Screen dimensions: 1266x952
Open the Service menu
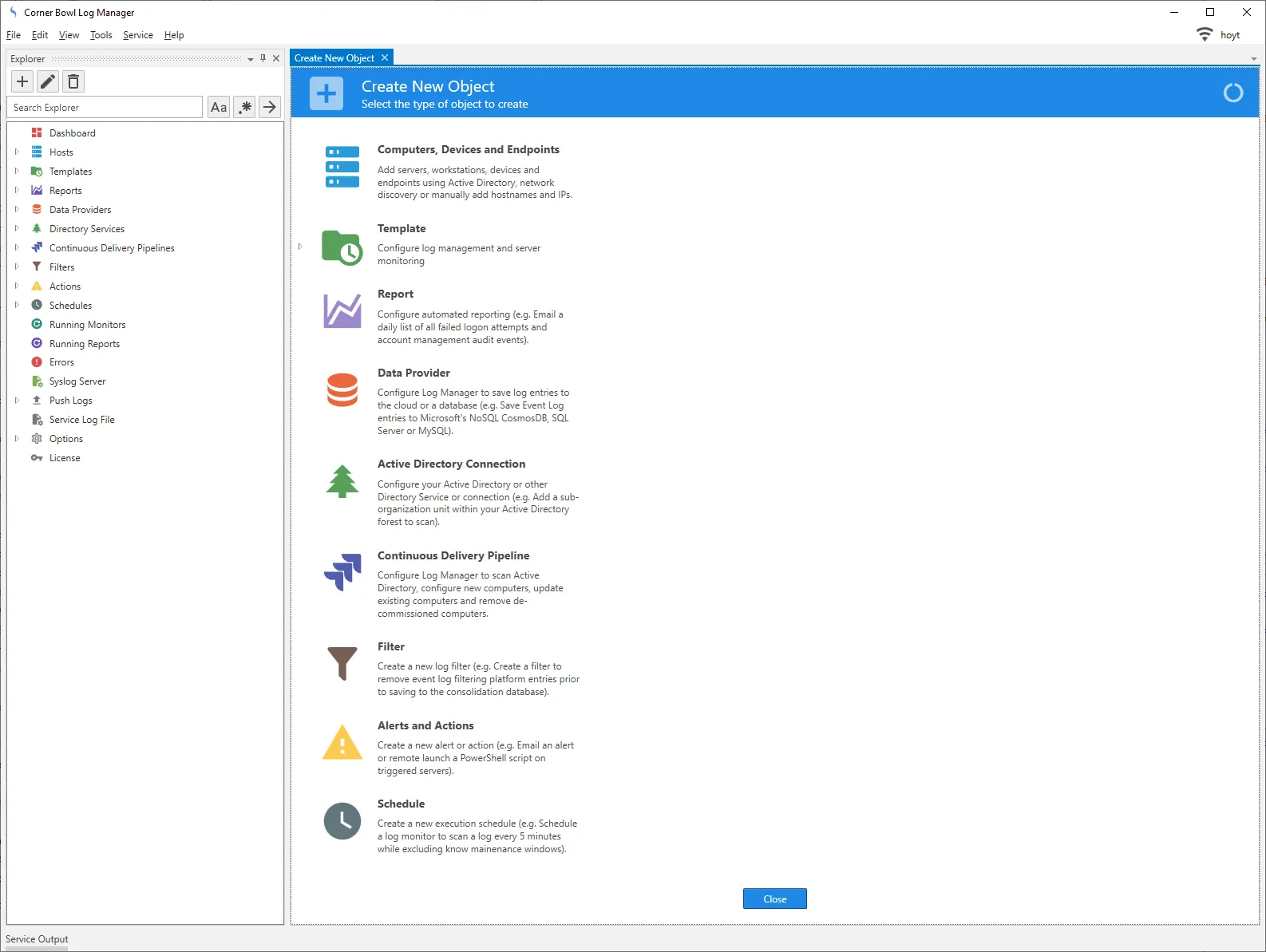coord(137,35)
